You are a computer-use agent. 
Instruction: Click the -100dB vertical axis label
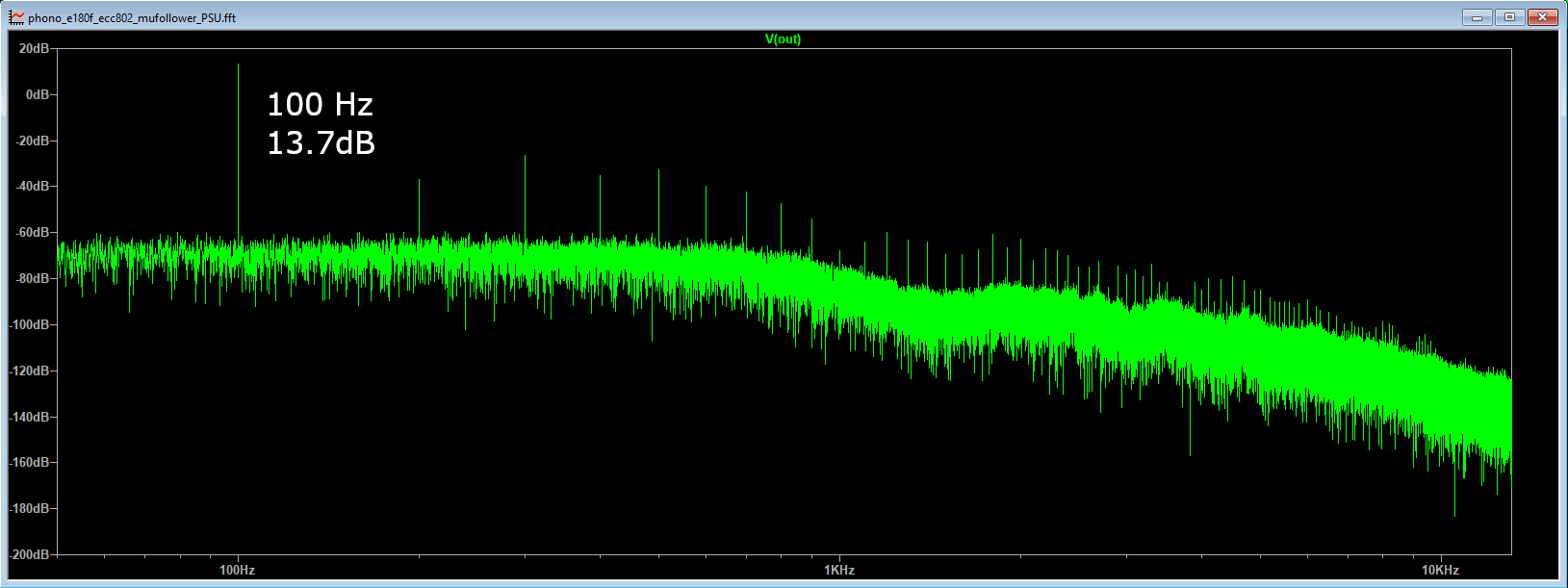pyautogui.click(x=30, y=324)
